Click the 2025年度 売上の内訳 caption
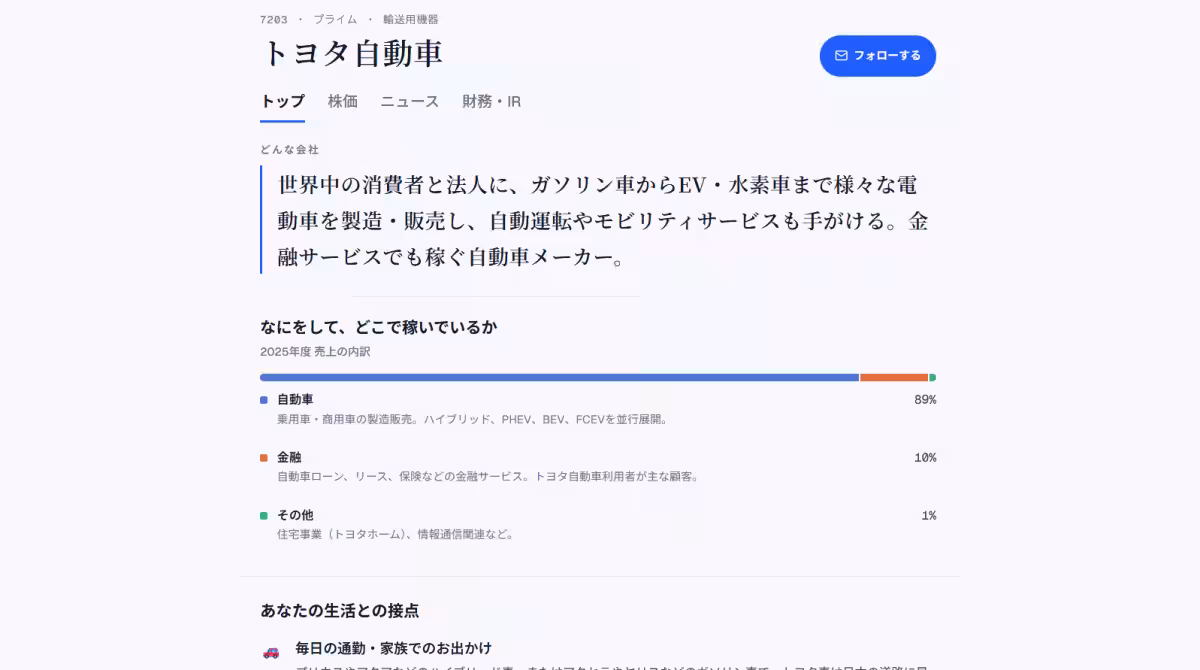 click(x=315, y=352)
